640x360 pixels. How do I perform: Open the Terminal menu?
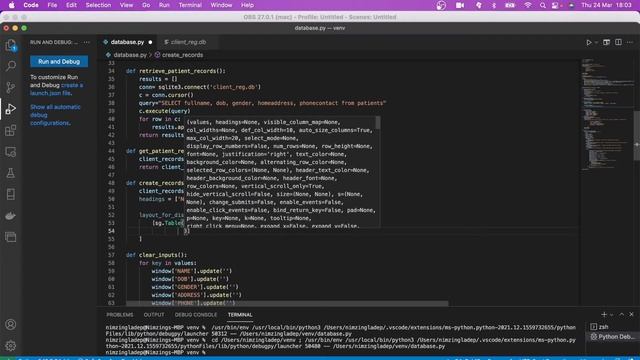pos(190,5)
